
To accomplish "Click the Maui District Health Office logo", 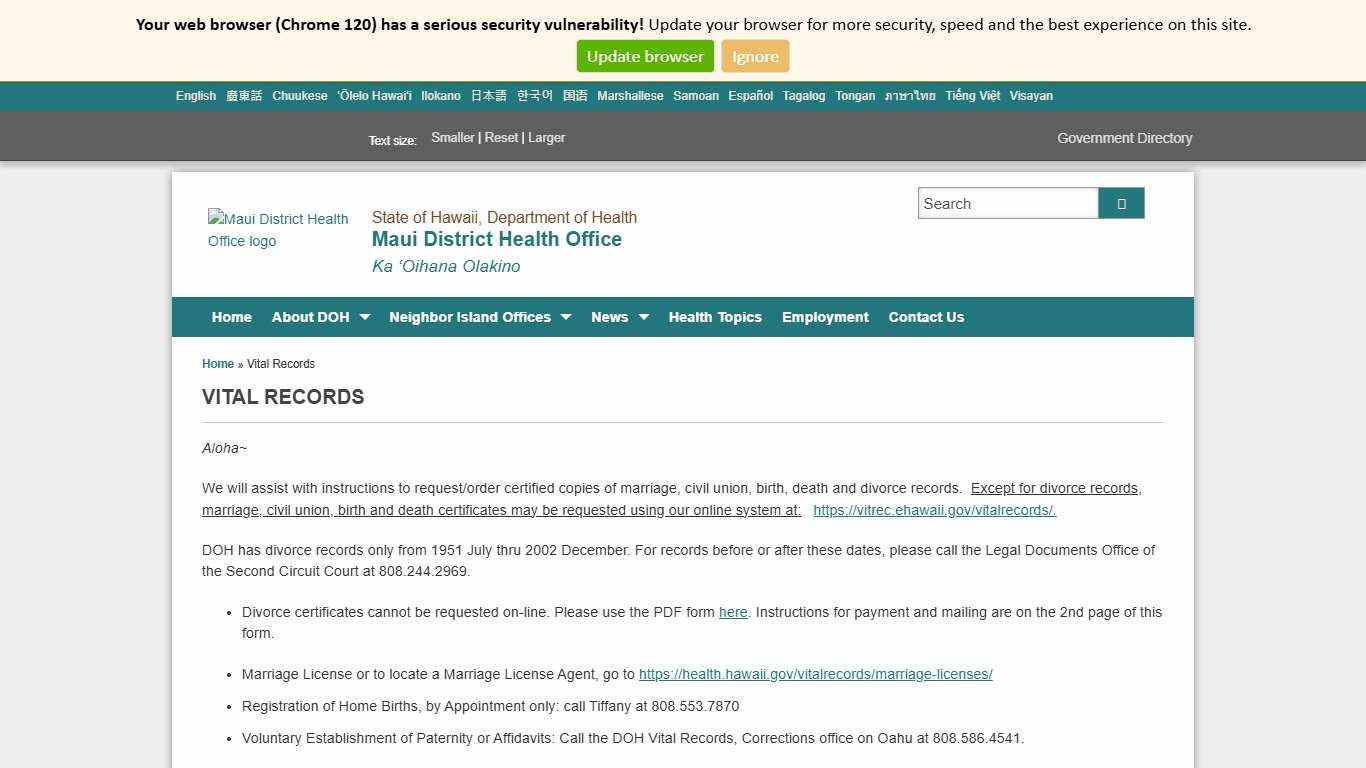I will click(x=278, y=230).
